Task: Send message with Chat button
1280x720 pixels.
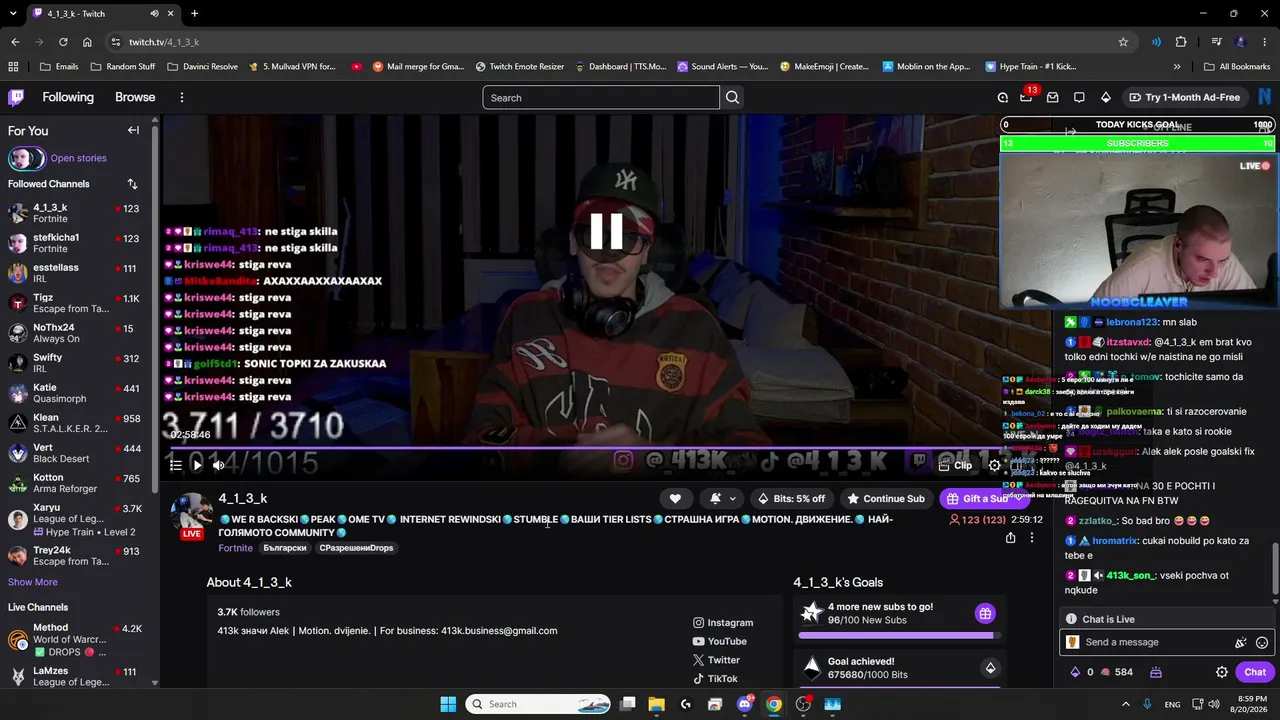Action: coord(1255,672)
